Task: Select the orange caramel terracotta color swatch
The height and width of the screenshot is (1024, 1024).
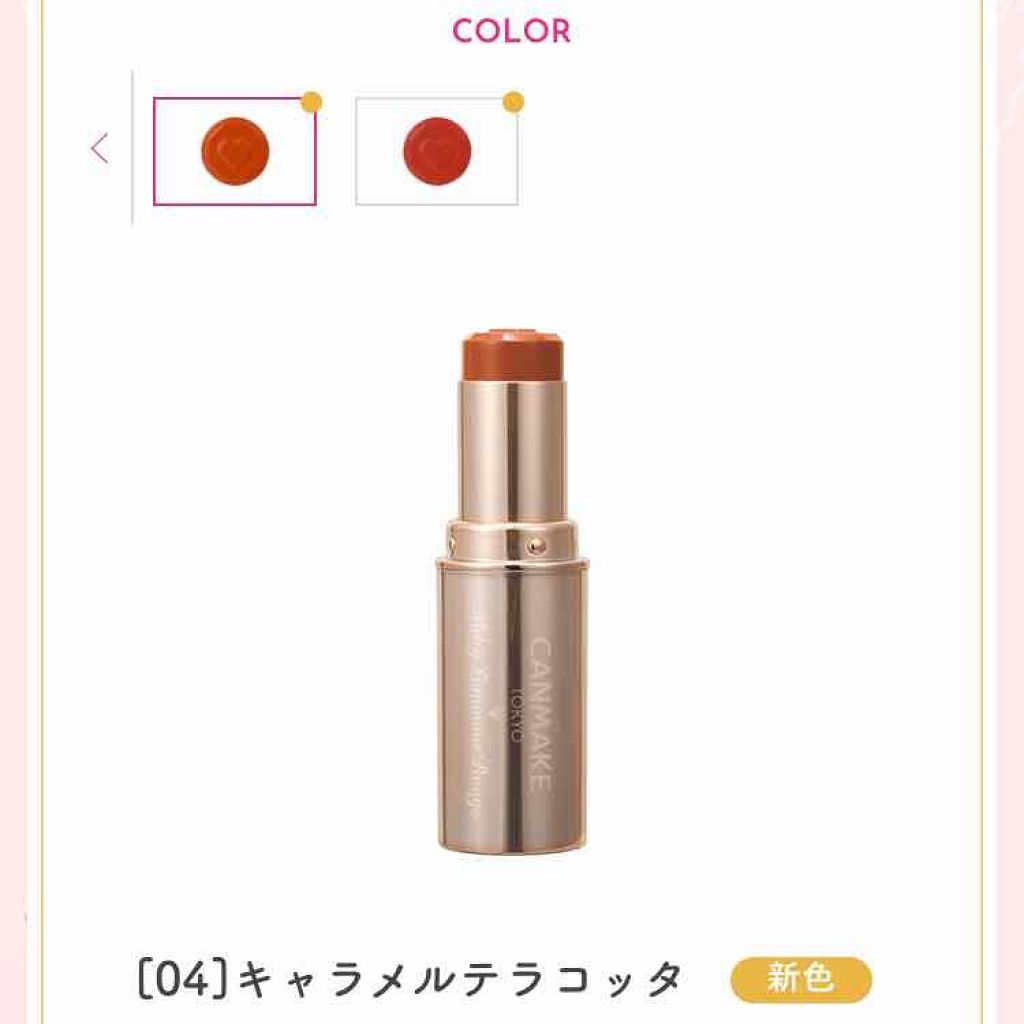Action: (x=235, y=152)
